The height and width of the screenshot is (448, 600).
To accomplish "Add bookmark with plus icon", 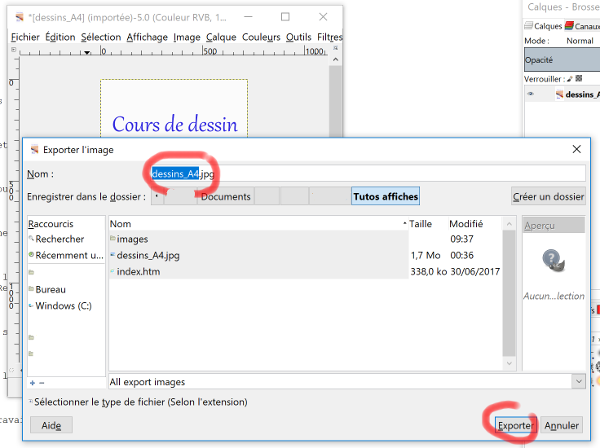I will click(x=33, y=383).
